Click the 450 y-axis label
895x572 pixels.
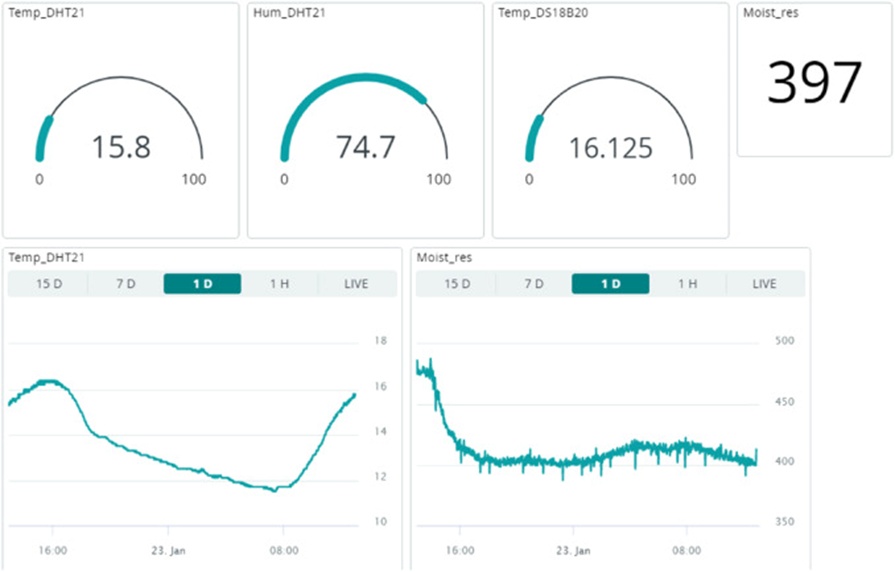pos(784,402)
